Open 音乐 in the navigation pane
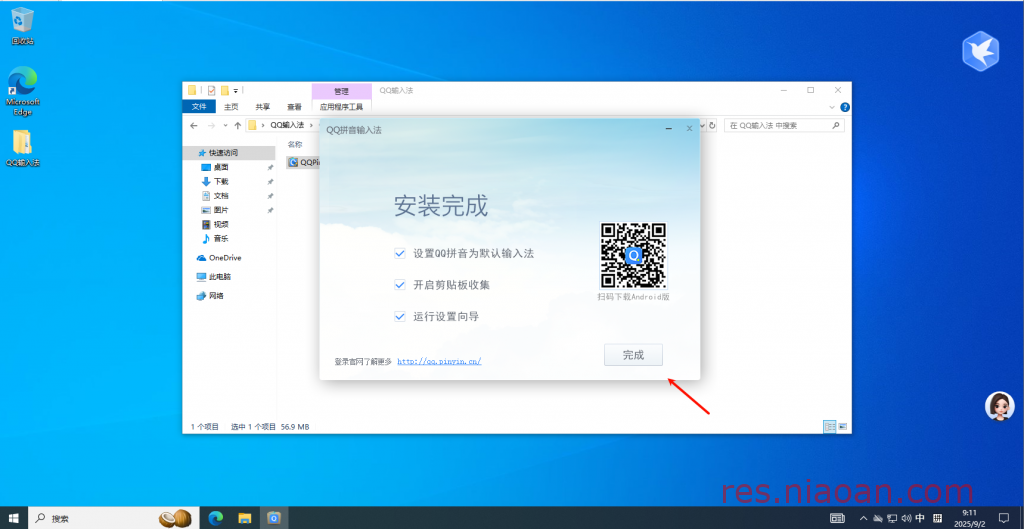The width and height of the screenshot is (1024, 529). pyautogui.click(x=221, y=239)
